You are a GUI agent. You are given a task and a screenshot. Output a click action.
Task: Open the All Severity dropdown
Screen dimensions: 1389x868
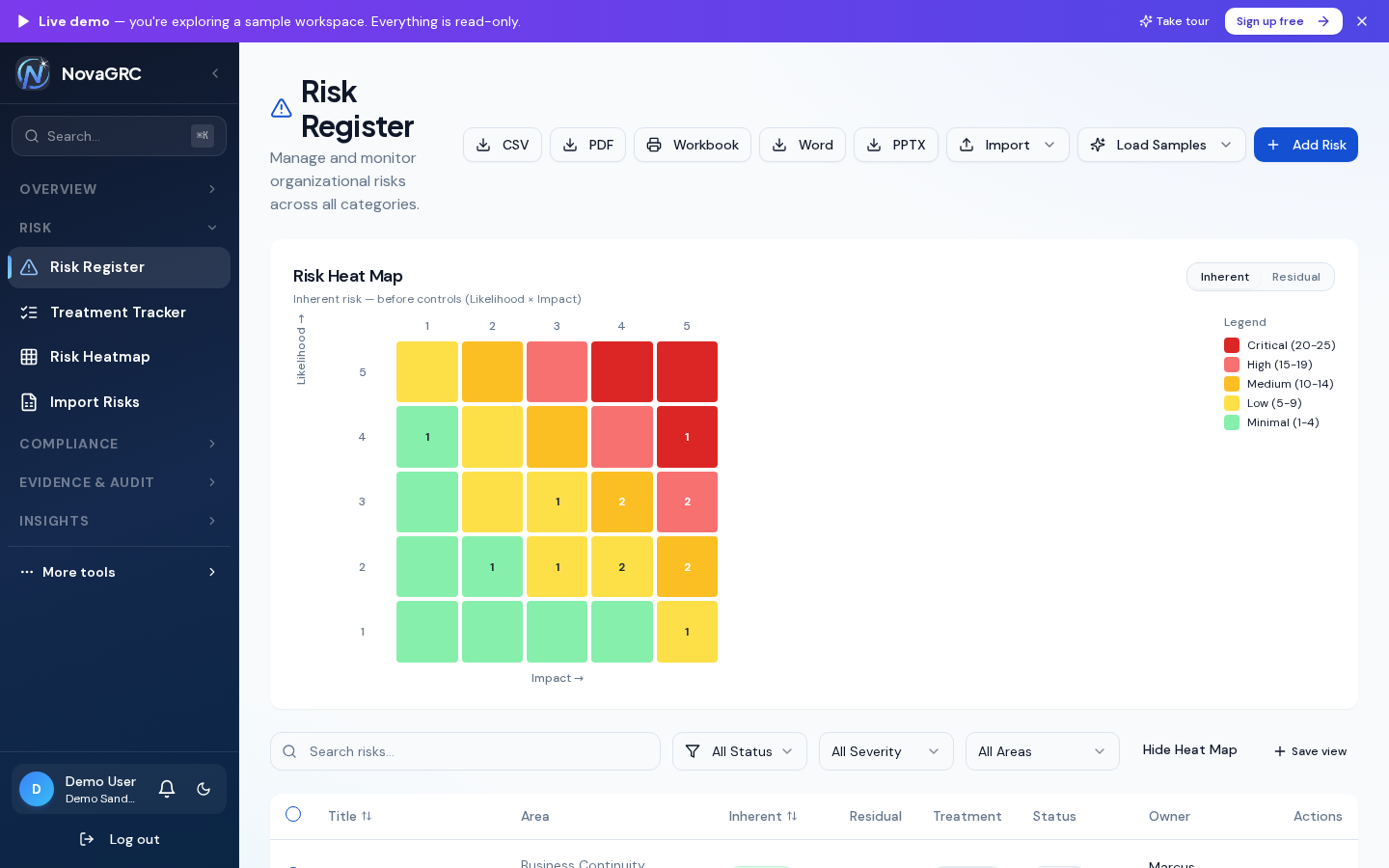pyautogui.click(x=886, y=751)
